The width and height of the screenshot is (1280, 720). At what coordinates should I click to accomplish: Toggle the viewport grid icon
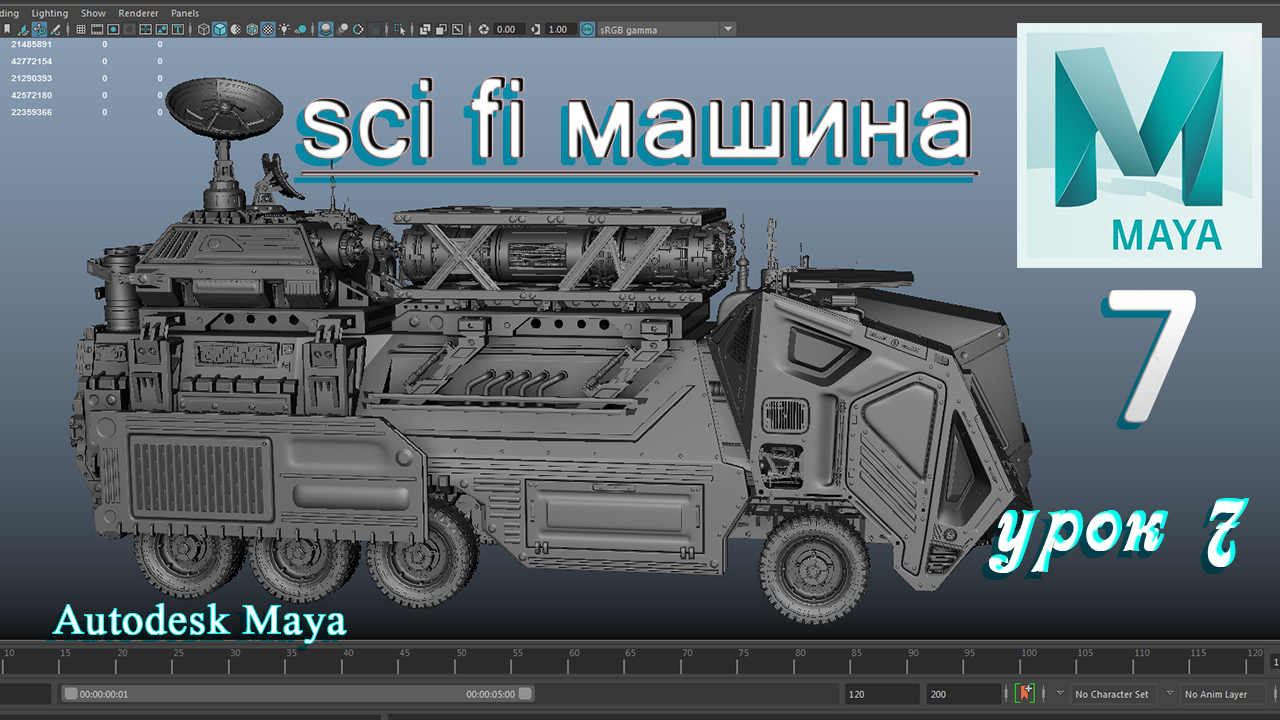point(81,29)
